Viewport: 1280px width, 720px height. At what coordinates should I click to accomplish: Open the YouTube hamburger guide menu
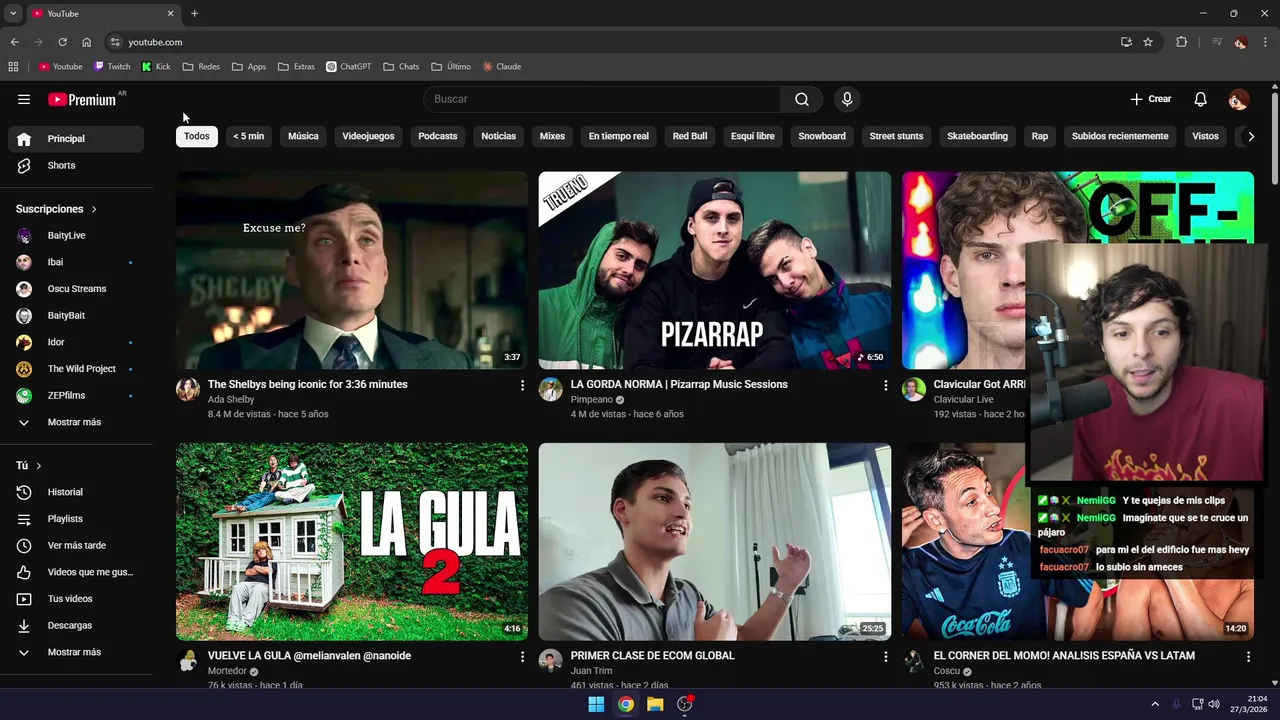[24, 99]
